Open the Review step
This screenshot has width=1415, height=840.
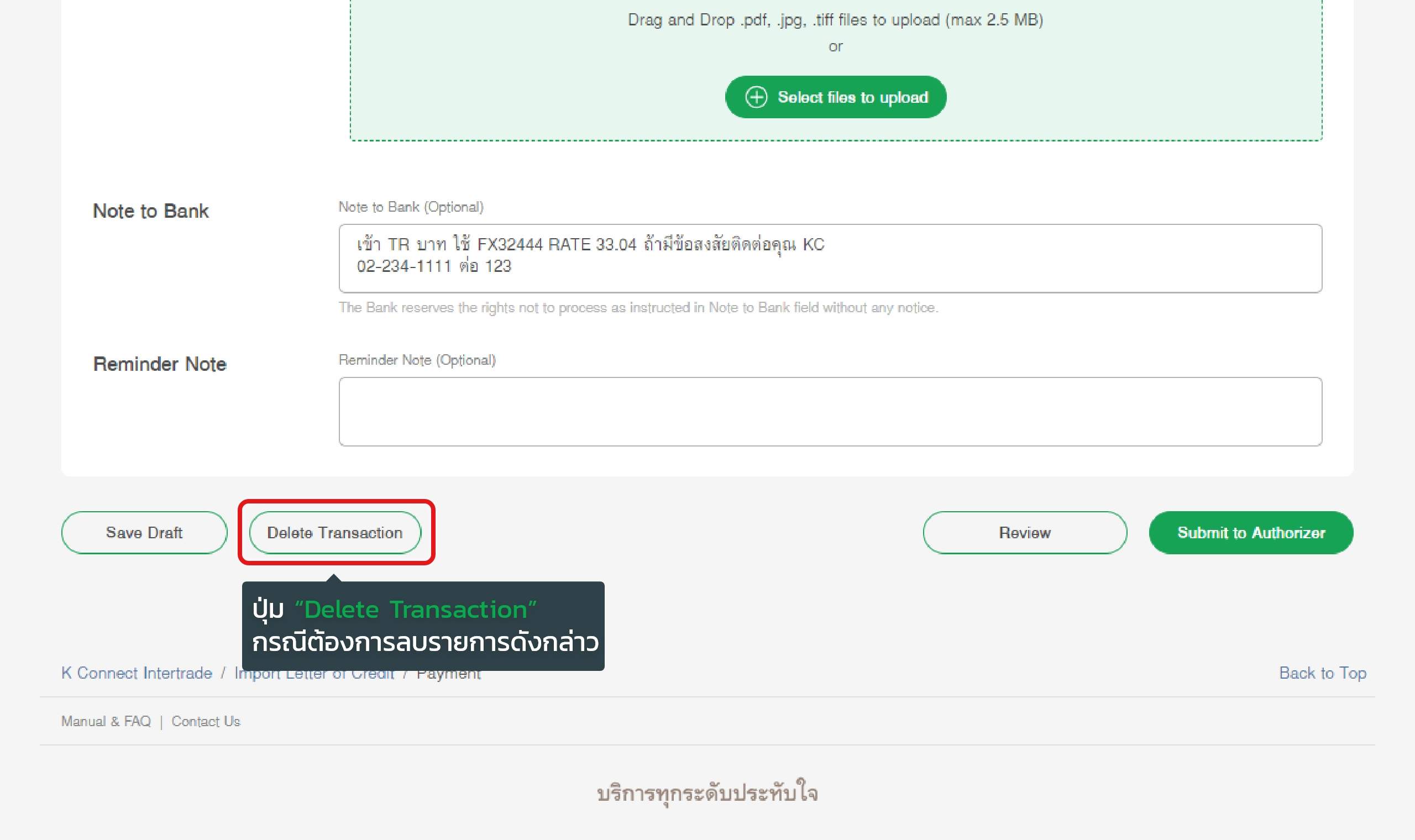tap(1024, 533)
